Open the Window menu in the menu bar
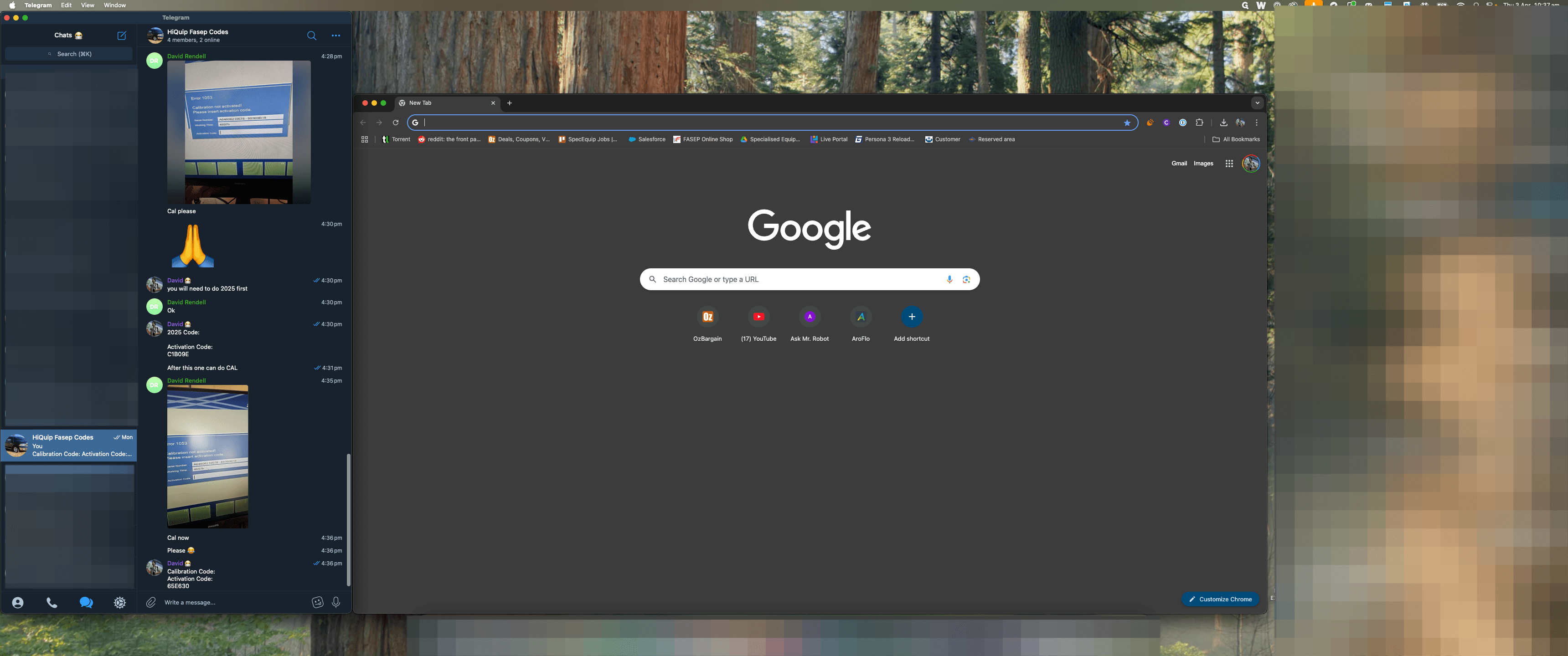This screenshot has width=1568, height=656. (x=114, y=5)
